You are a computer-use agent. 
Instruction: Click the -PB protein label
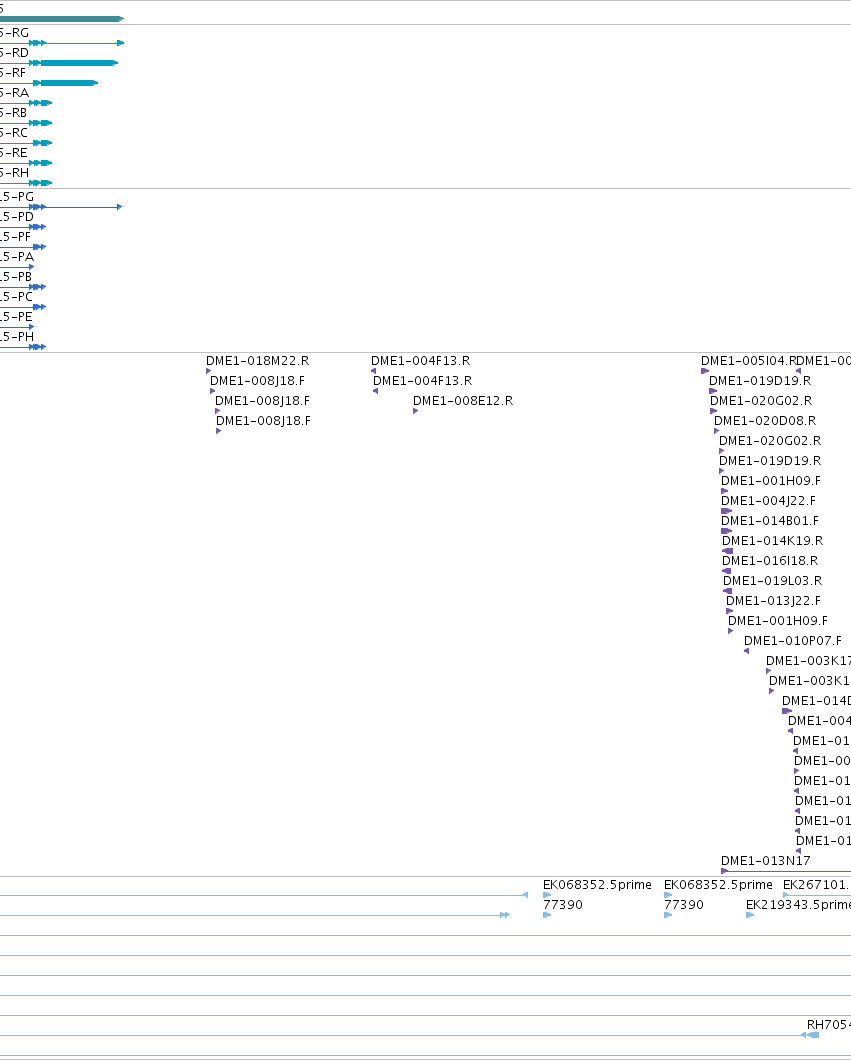click(x=16, y=276)
